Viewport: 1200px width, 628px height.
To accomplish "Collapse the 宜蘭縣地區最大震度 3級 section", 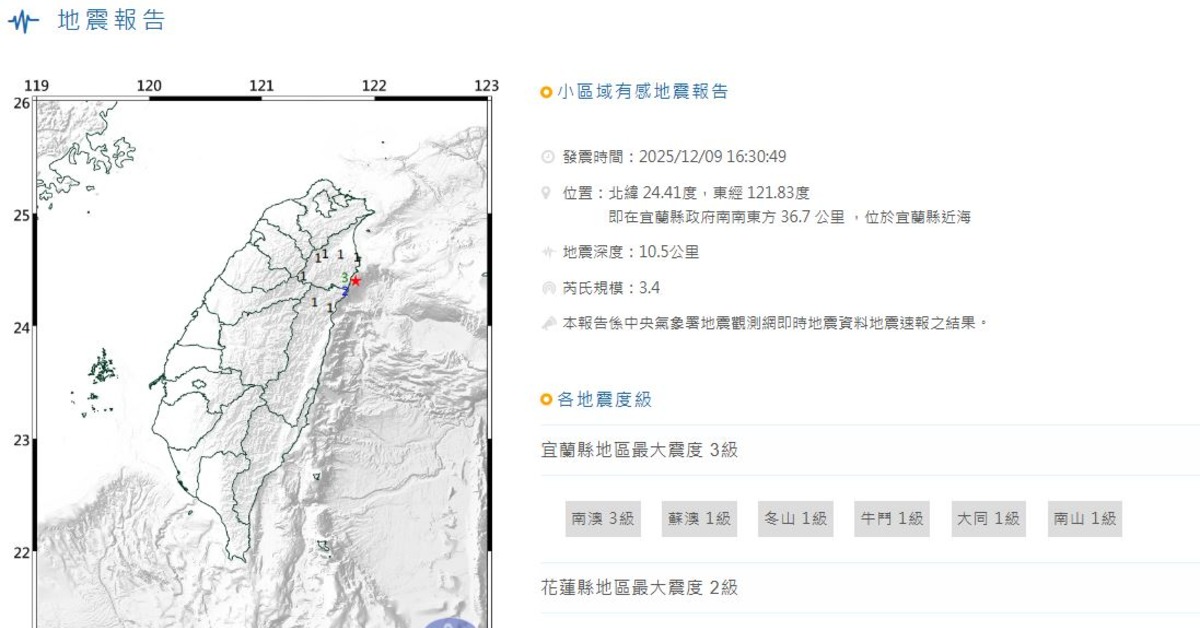I will (640, 450).
